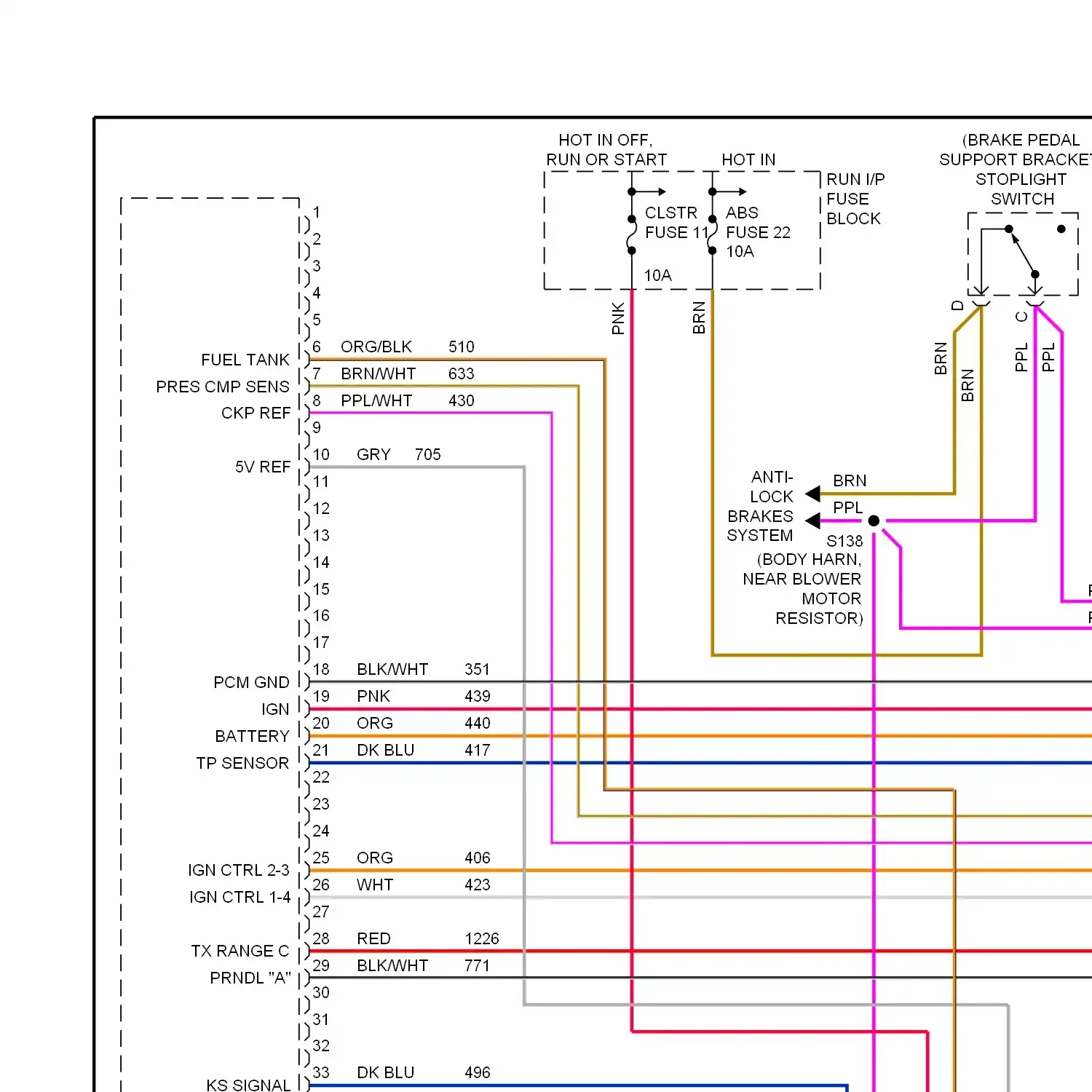Select circuit number 430
The width and height of the screenshot is (1092, 1092).
[461, 400]
